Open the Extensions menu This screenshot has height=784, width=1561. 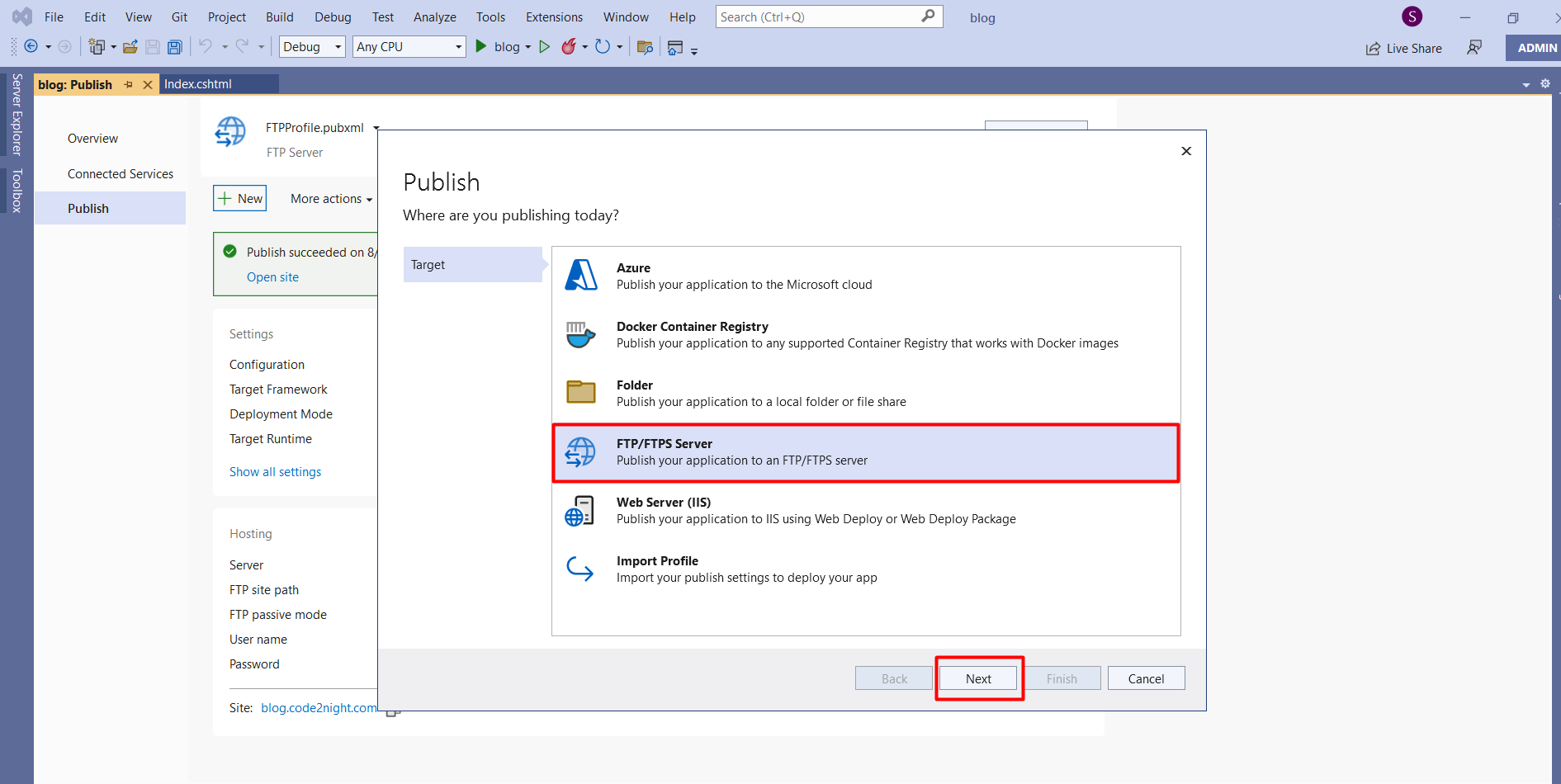(x=554, y=17)
